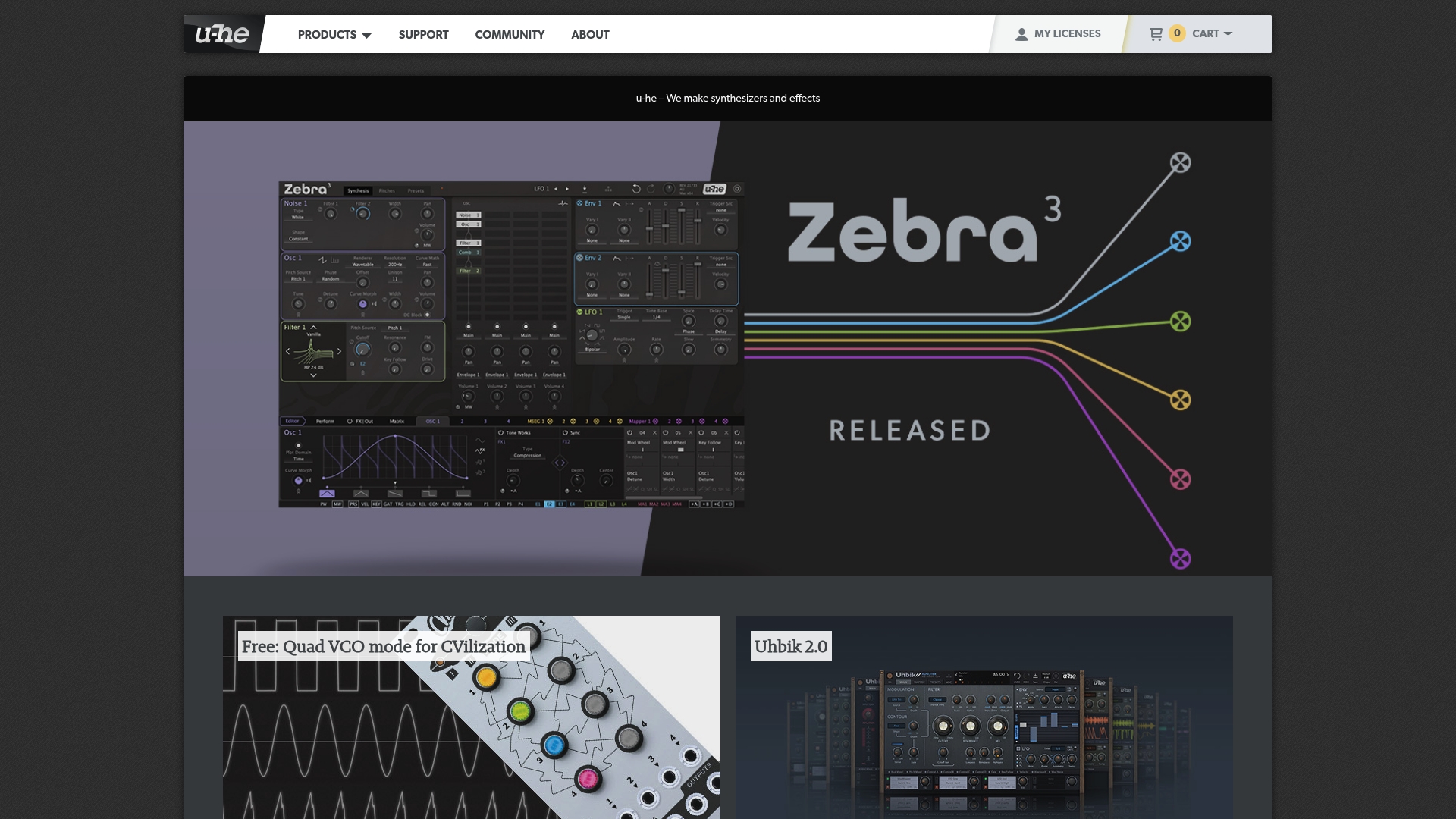Click the cart item count badge "0"
Viewport: 1456px width, 819px height.
tap(1177, 33)
